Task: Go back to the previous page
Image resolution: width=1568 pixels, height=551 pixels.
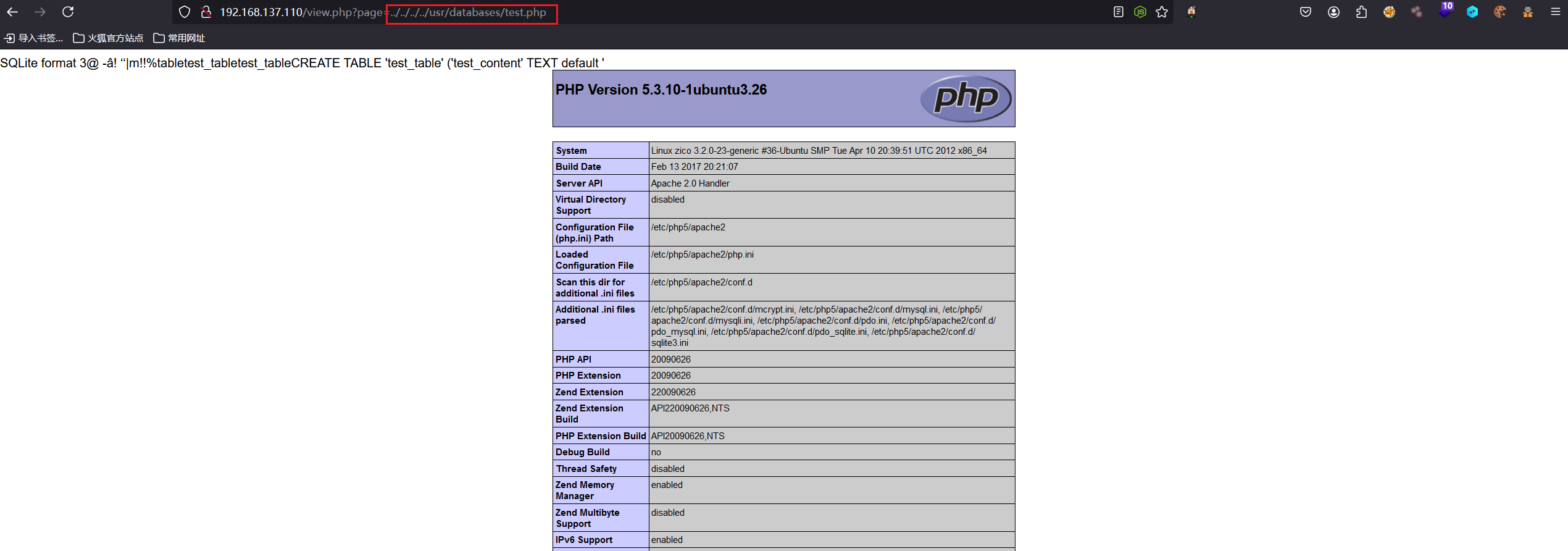Action: pos(12,12)
